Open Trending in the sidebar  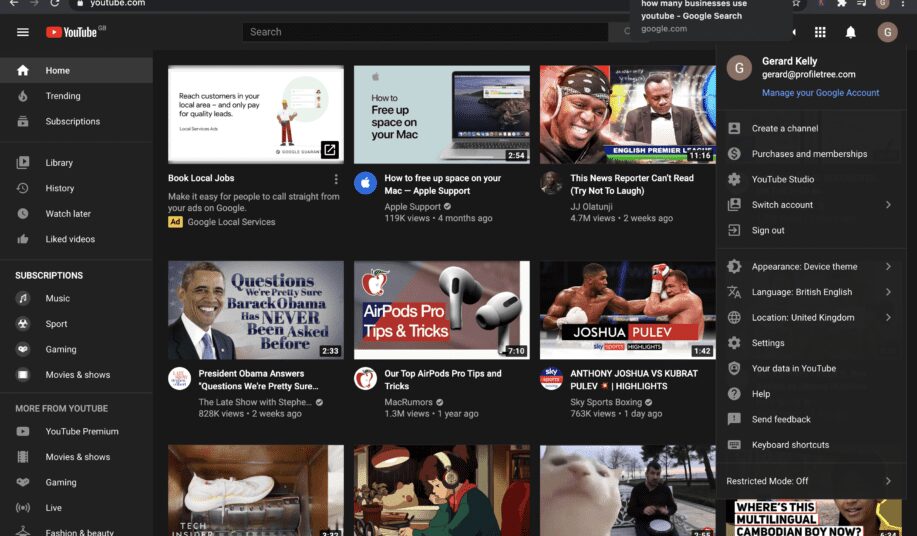click(x=76, y=96)
